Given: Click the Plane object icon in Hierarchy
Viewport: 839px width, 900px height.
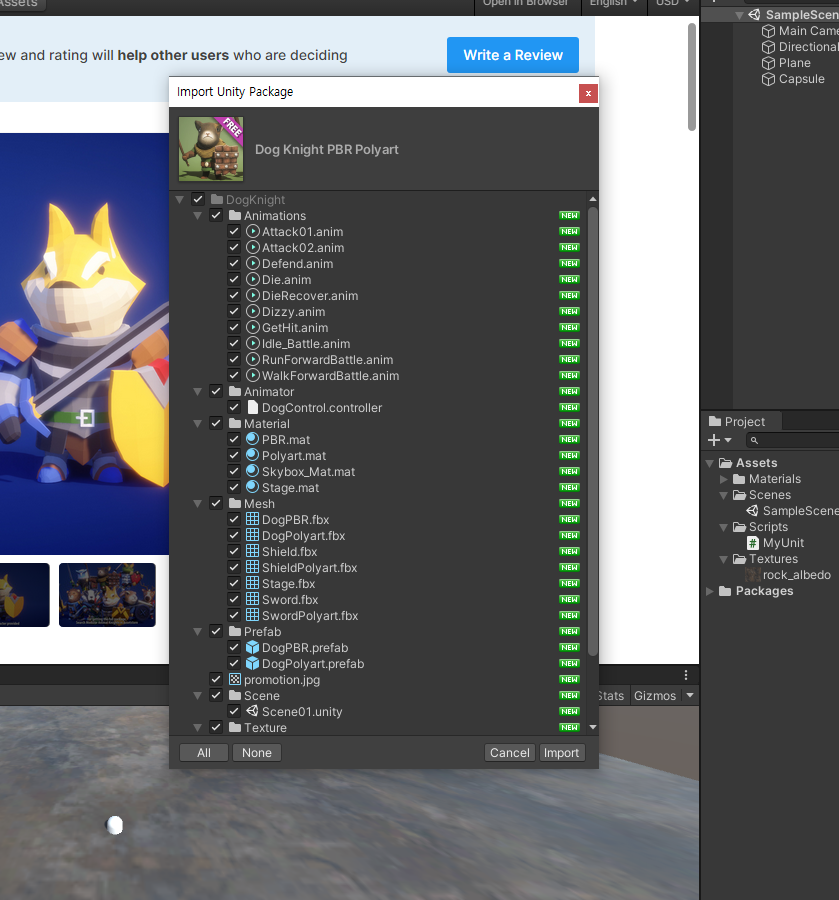Looking at the screenshot, I should click(x=768, y=63).
